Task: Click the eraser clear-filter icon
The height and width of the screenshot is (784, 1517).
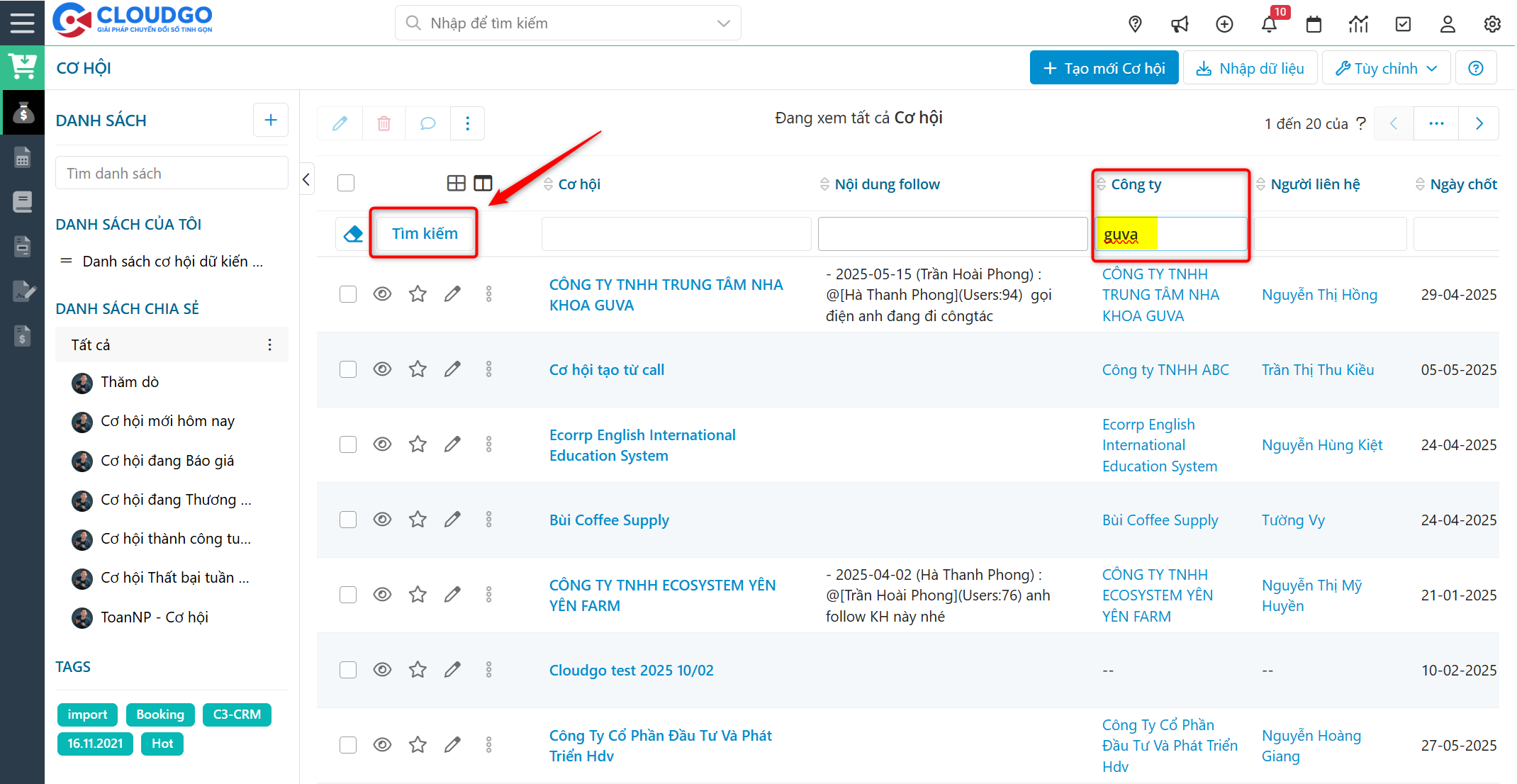Action: pos(353,234)
